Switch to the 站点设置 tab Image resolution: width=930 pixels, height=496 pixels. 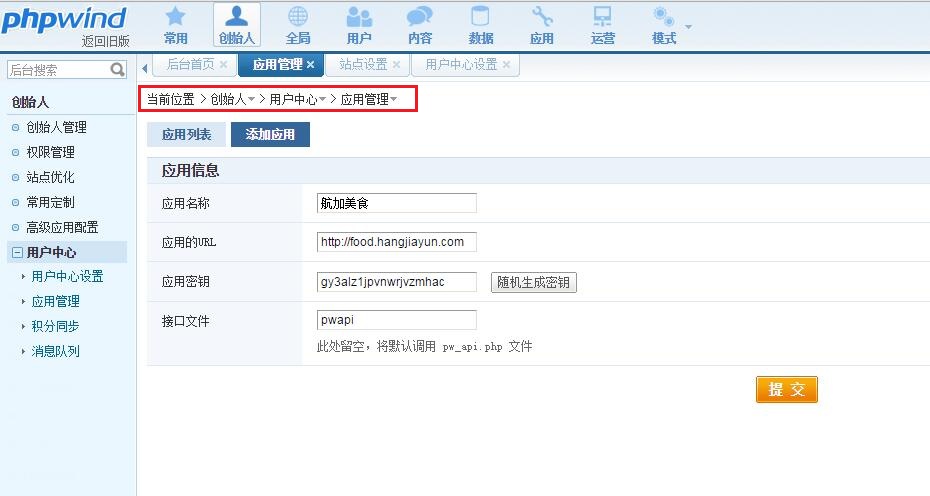(x=363, y=64)
